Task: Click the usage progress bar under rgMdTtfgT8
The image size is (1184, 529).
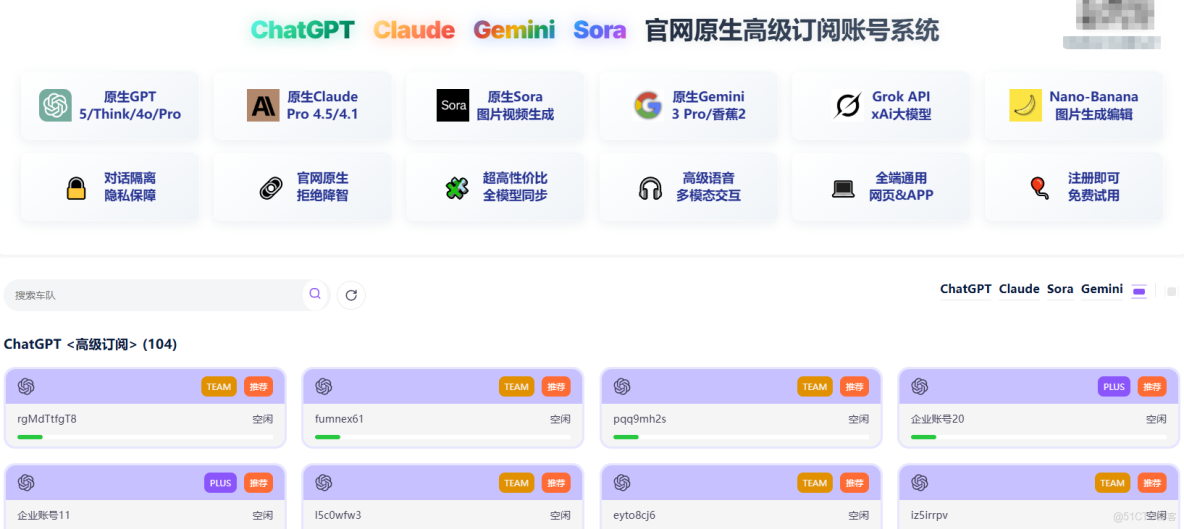Action: 145,437
